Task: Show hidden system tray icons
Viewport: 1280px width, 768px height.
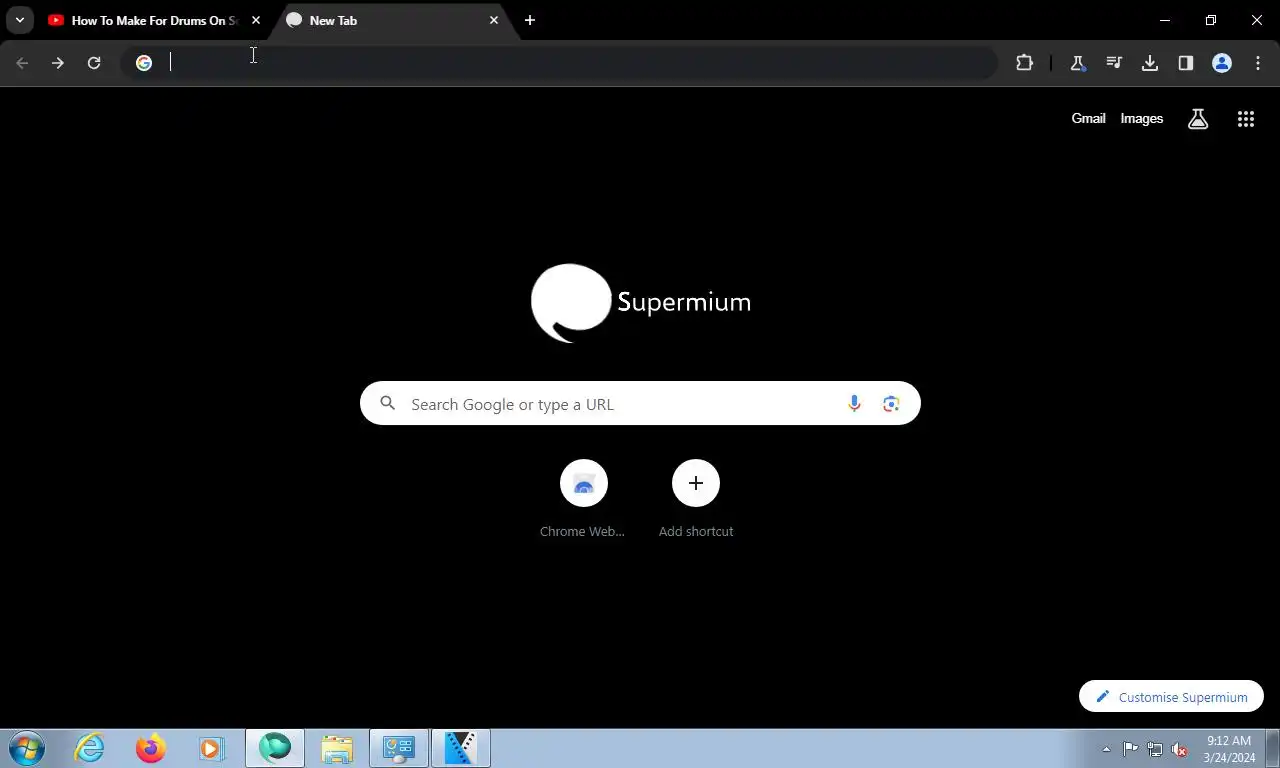Action: click(1106, 749)
